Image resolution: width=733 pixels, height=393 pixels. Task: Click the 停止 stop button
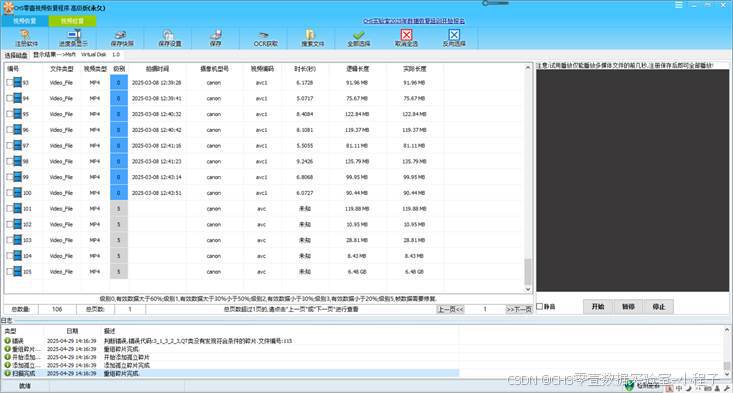[659, 307]
